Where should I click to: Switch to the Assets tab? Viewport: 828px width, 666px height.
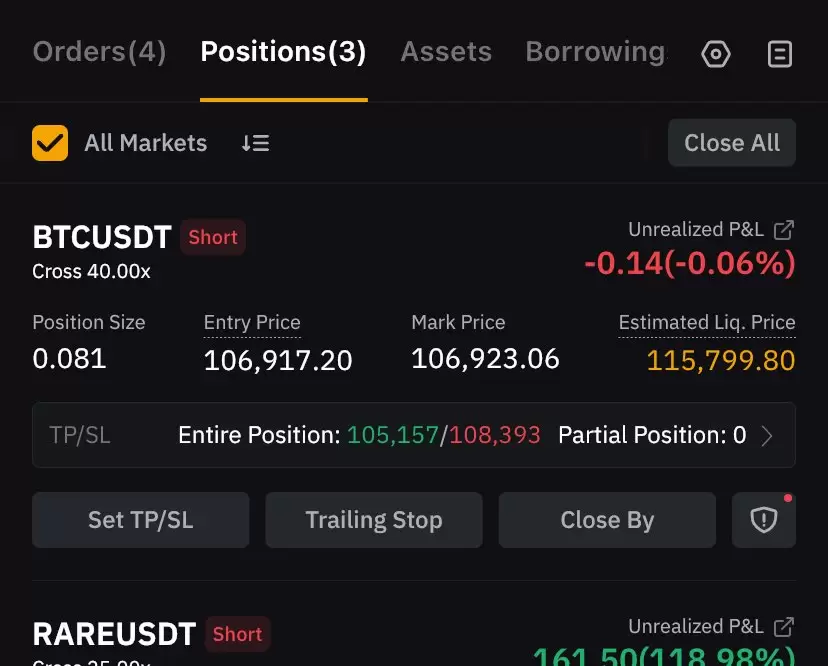tap(446, 52)
